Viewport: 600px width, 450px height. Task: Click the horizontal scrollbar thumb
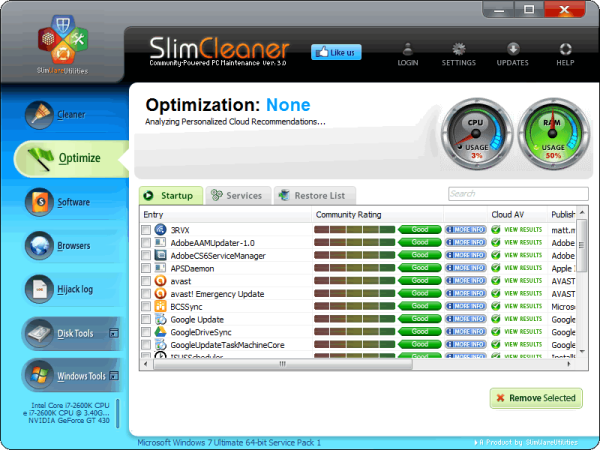click(x=283, y=364)
